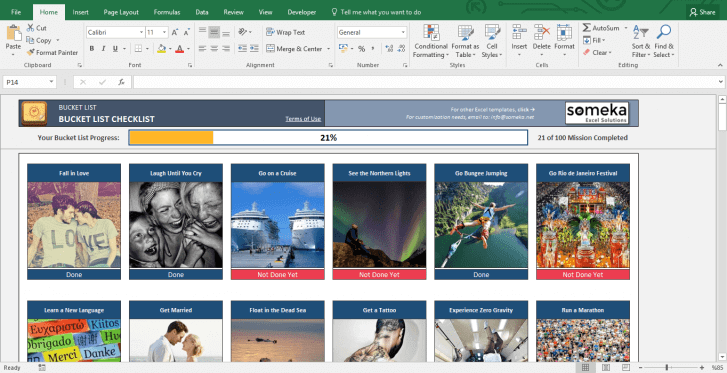
Task: Switch to the Data tab
Action: (202, 12)
